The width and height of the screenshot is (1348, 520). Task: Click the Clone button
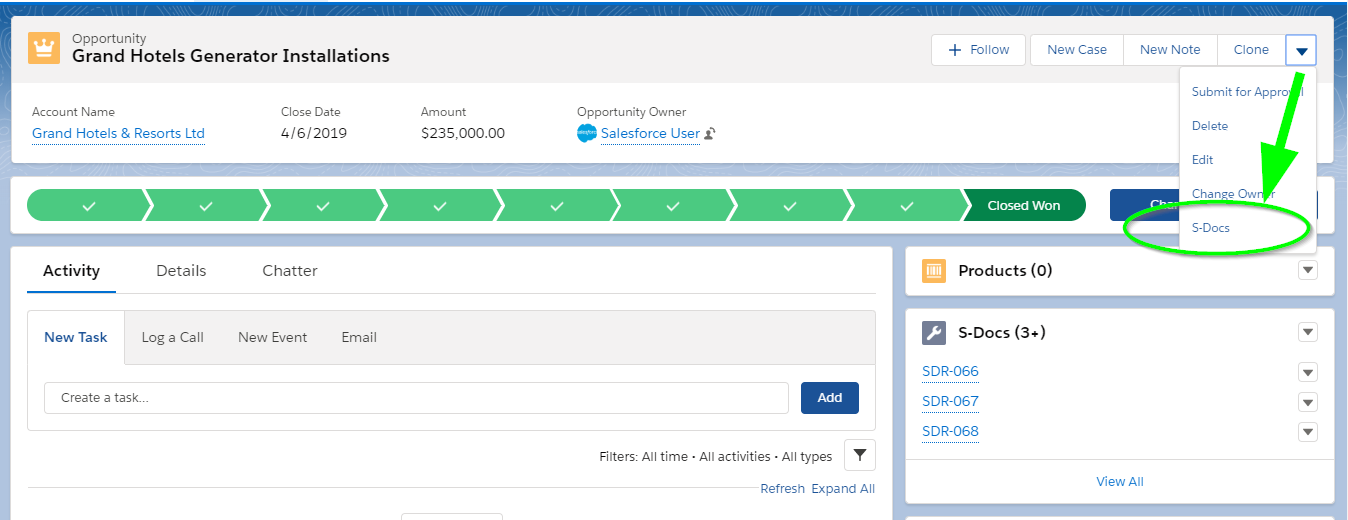pyautogui.click(x=1251, y=50)
